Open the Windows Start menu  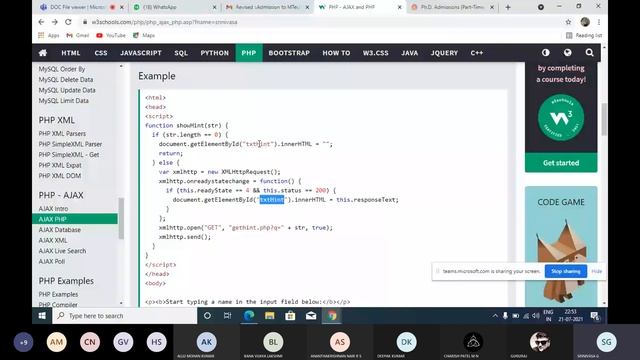point(42,316)
